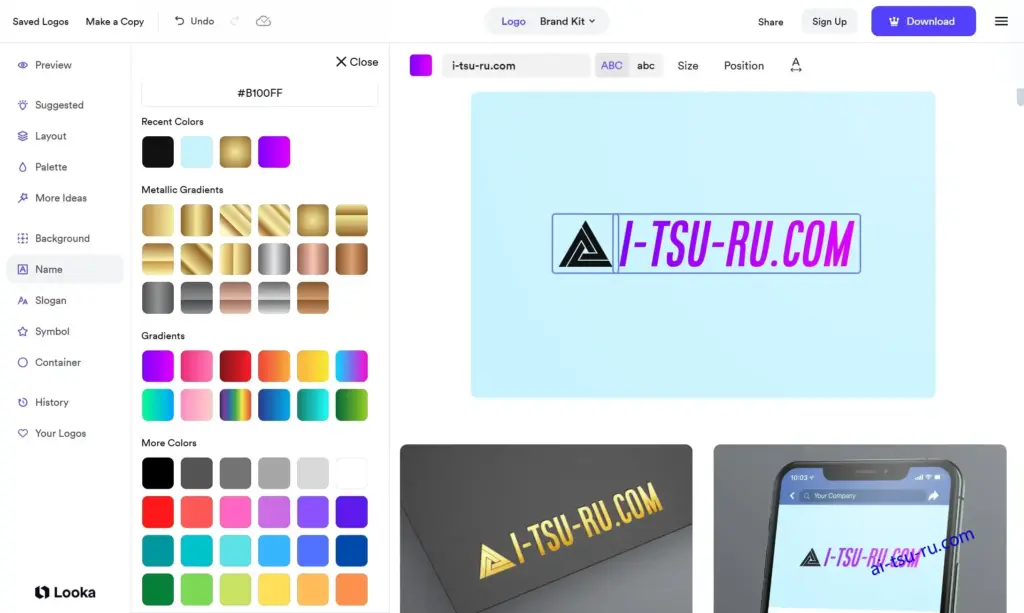Click Make a Copy
This screenshot has height=613, width=1024.
click(x=114, y=22)
